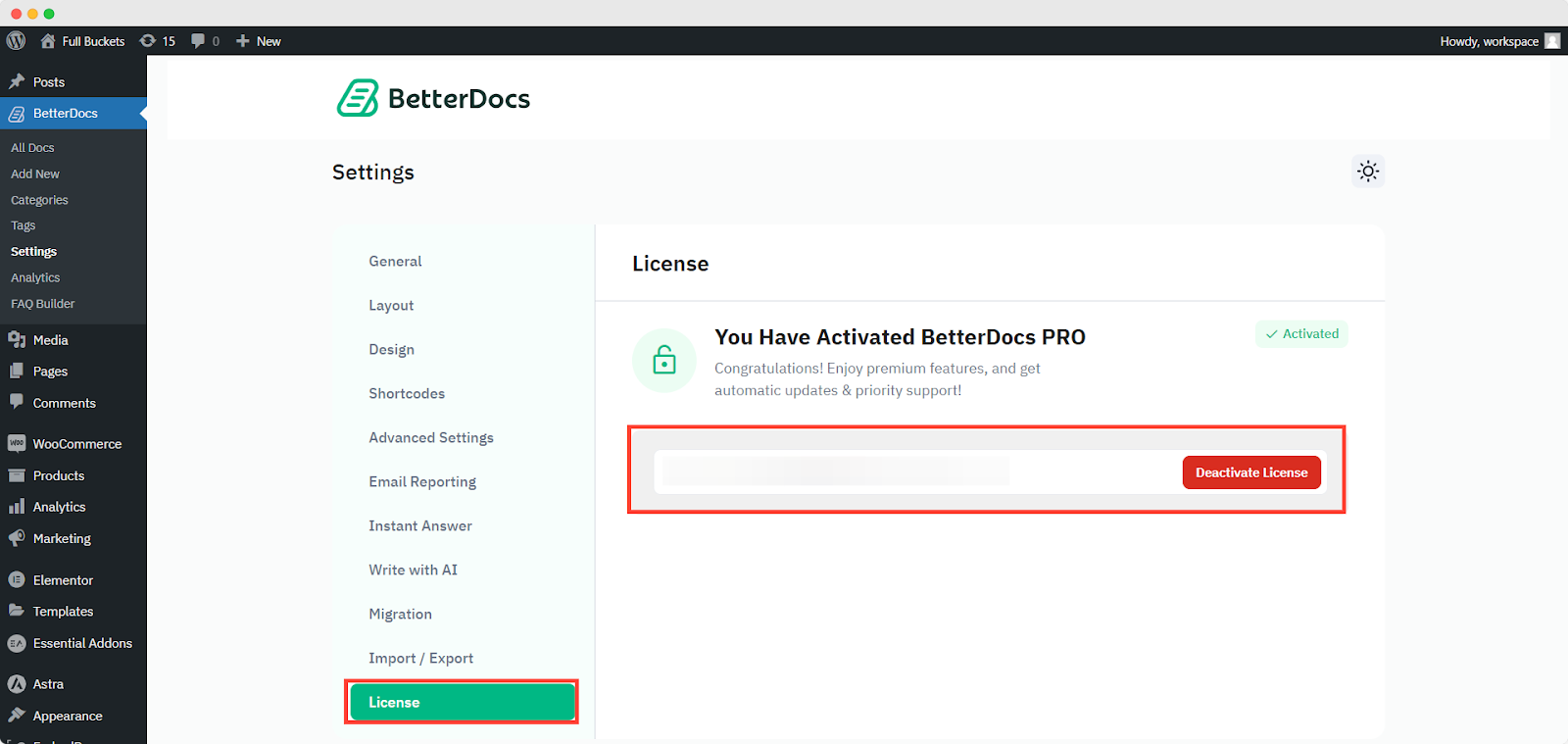The image size is (1568, 744).
Task: Open the Write with AI tab
Action: [413, 570]
